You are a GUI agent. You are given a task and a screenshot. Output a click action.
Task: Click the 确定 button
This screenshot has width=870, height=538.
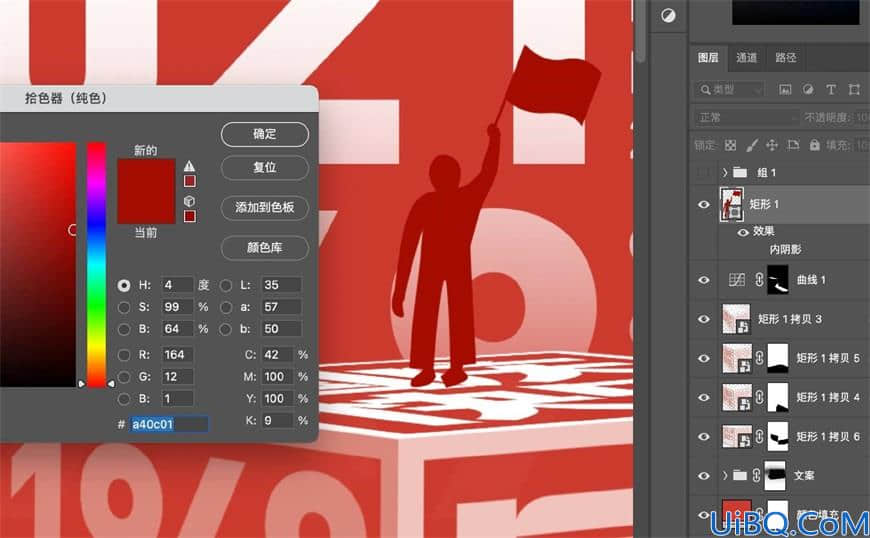point(265,134)
